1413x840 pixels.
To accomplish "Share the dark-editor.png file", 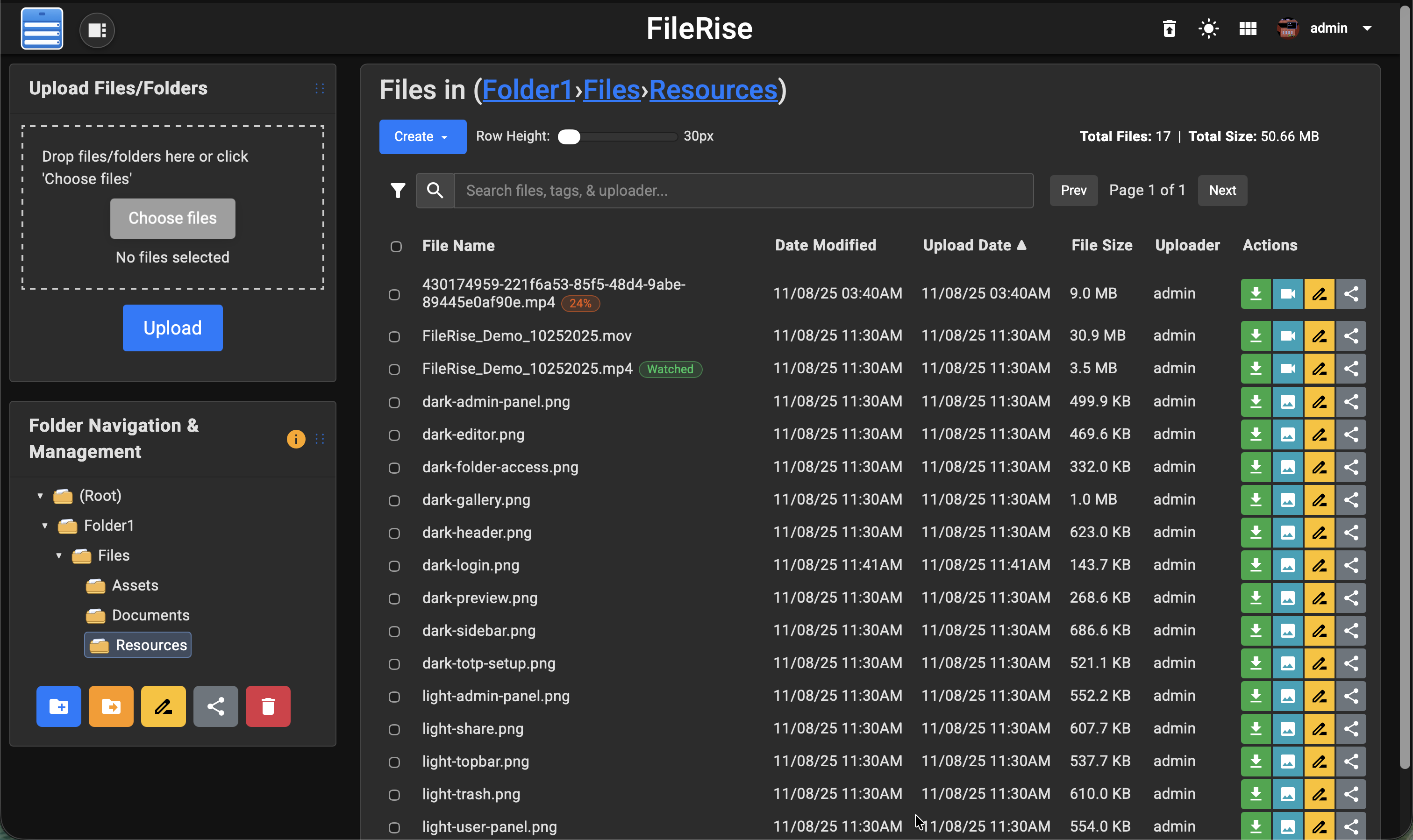I will [1351, 434].
